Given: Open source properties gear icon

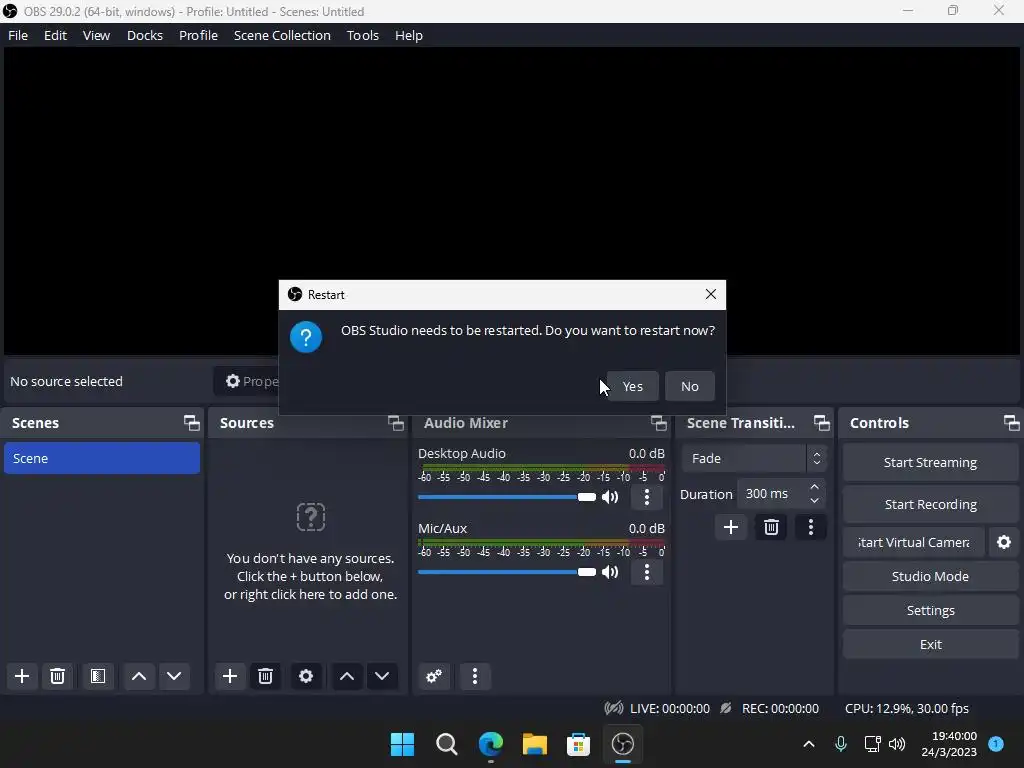Looking at the screenshot, I should pyautogui.click(x=306, y=676).
